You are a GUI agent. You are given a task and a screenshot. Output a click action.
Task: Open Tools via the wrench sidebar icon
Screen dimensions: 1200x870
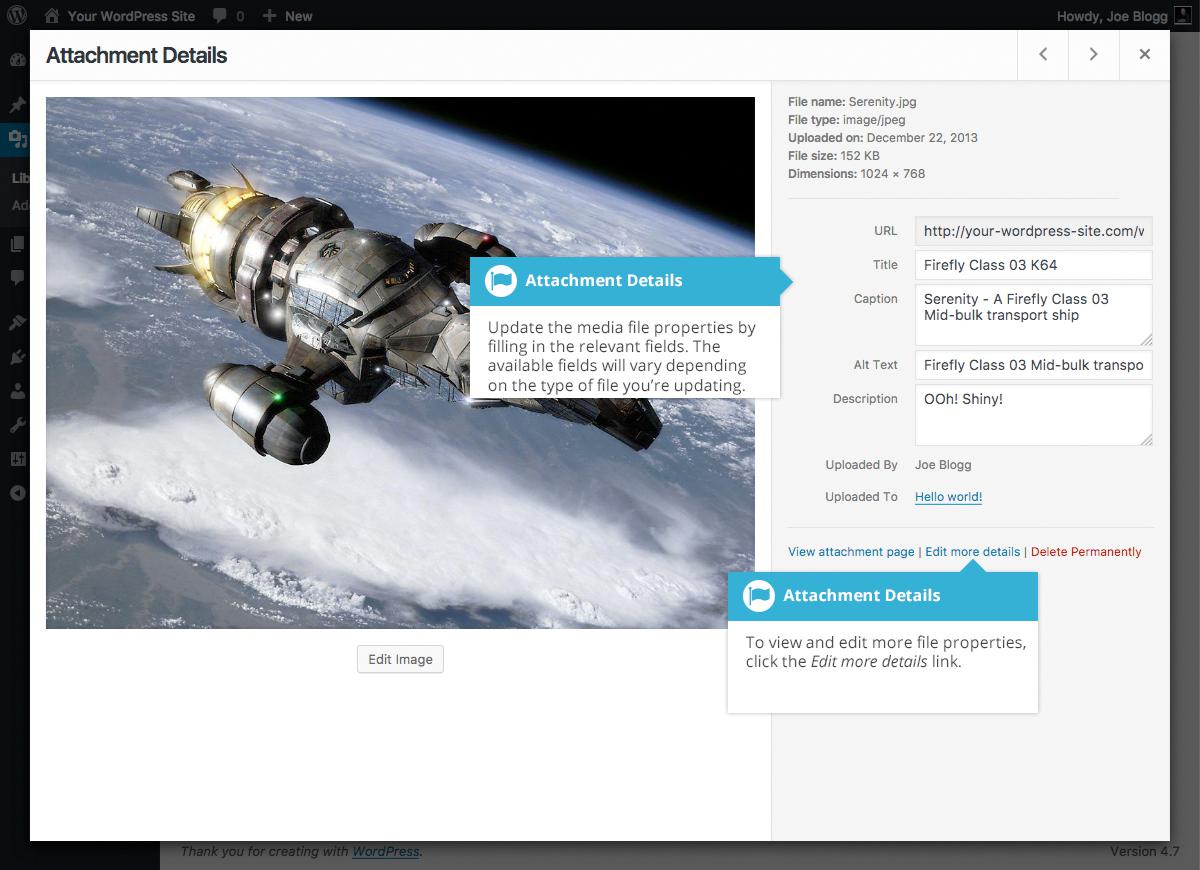coord(16,425)
